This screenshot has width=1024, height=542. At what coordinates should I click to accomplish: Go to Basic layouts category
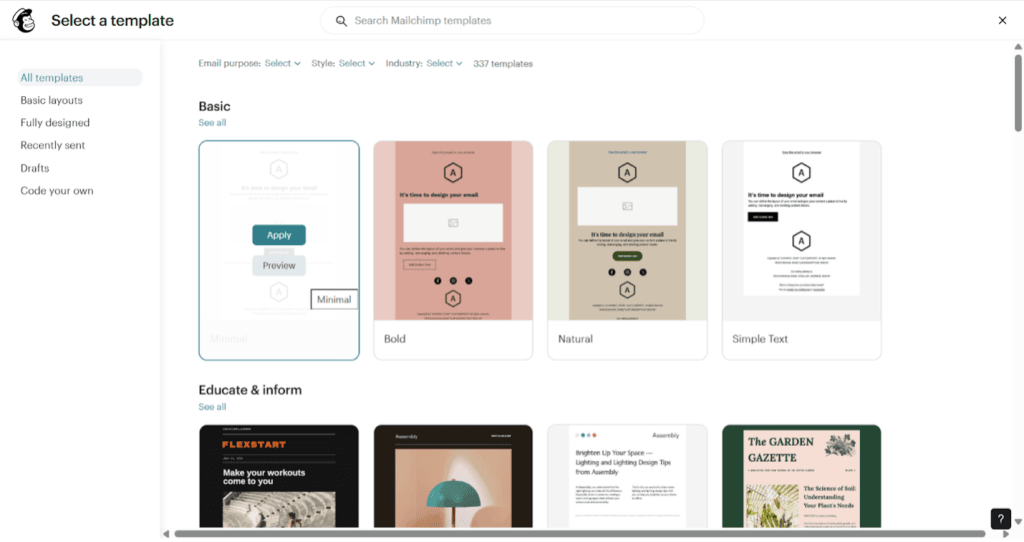(52, 100)
